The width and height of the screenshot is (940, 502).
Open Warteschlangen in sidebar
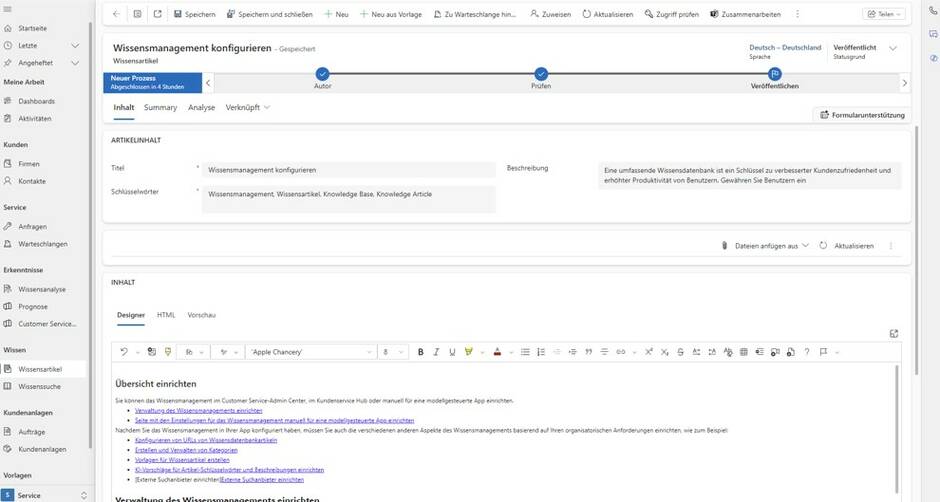(42, 244)
